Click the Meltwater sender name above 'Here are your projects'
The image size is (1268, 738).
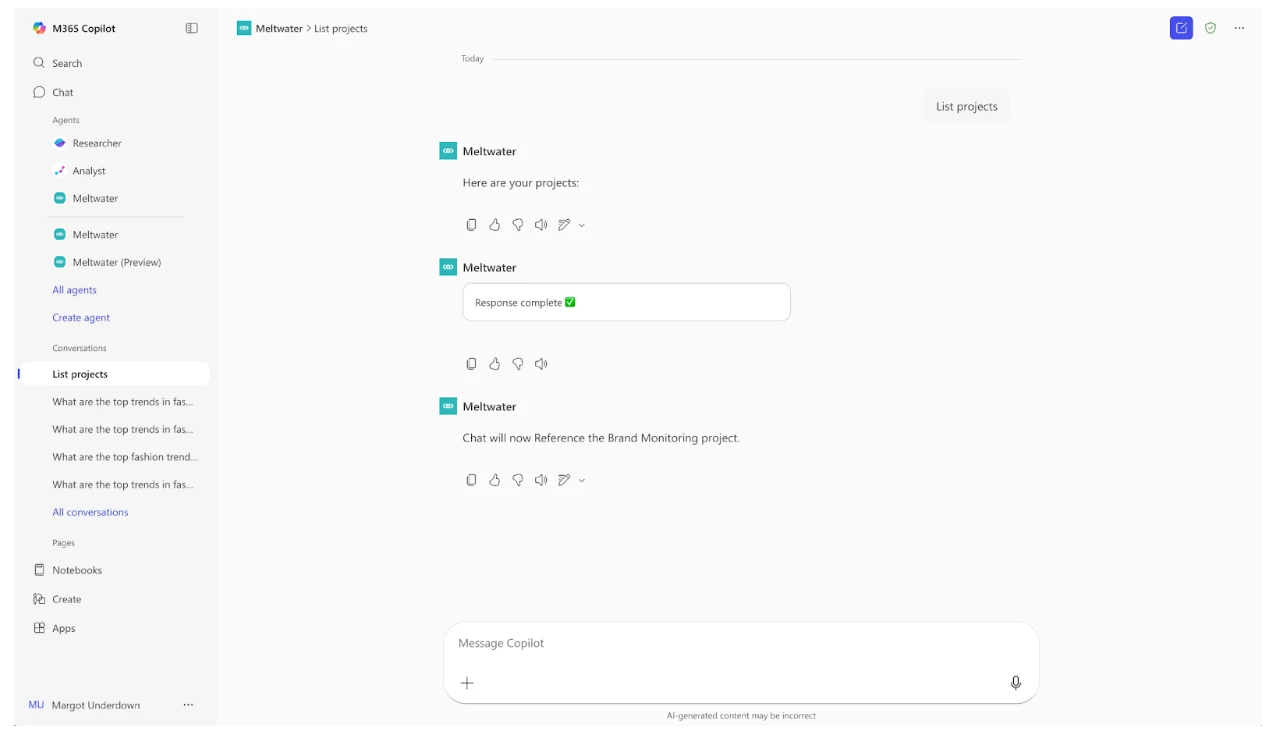click(489, 151)
